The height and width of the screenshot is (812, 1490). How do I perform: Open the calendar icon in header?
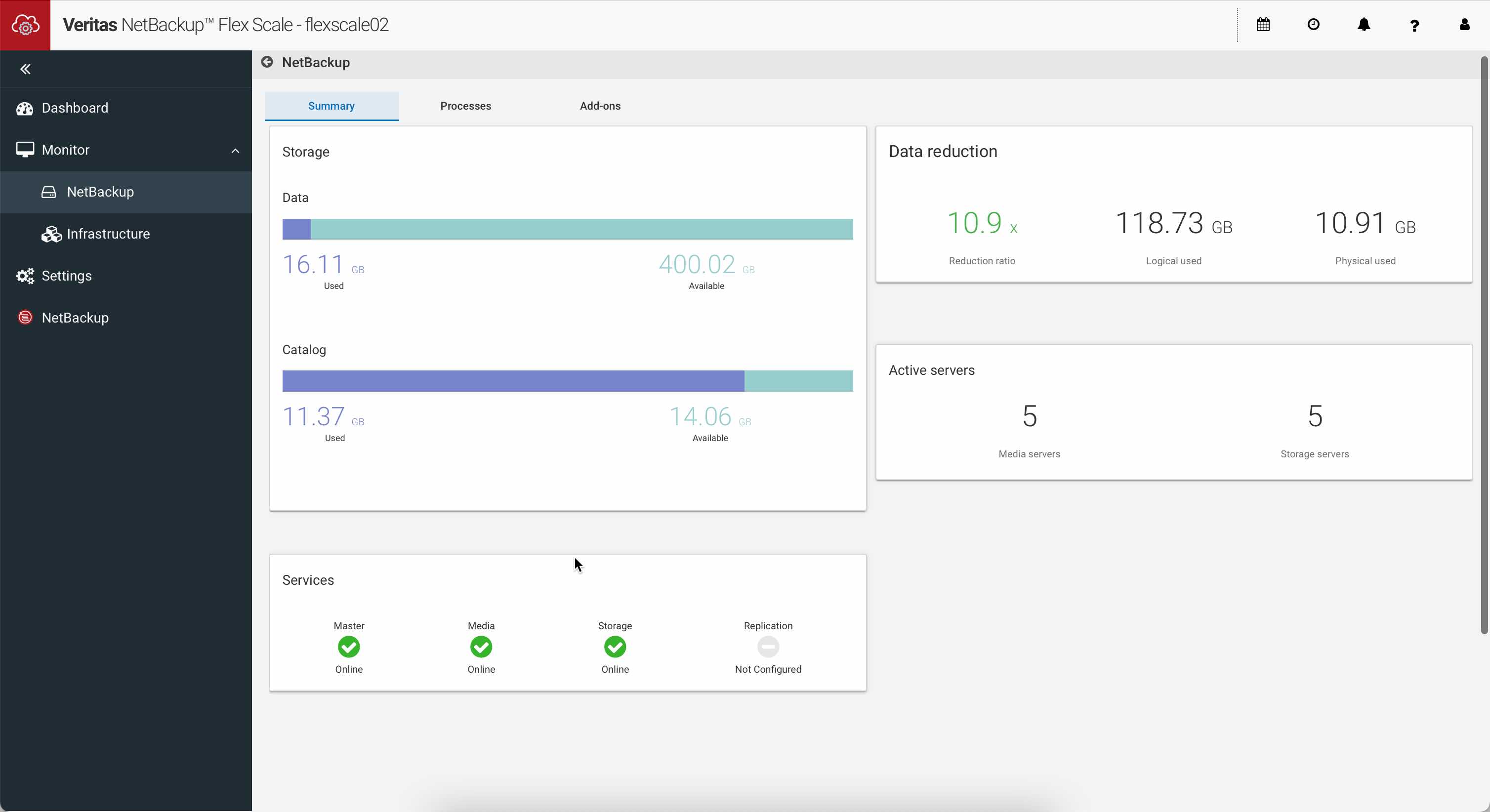(1263, 24)
